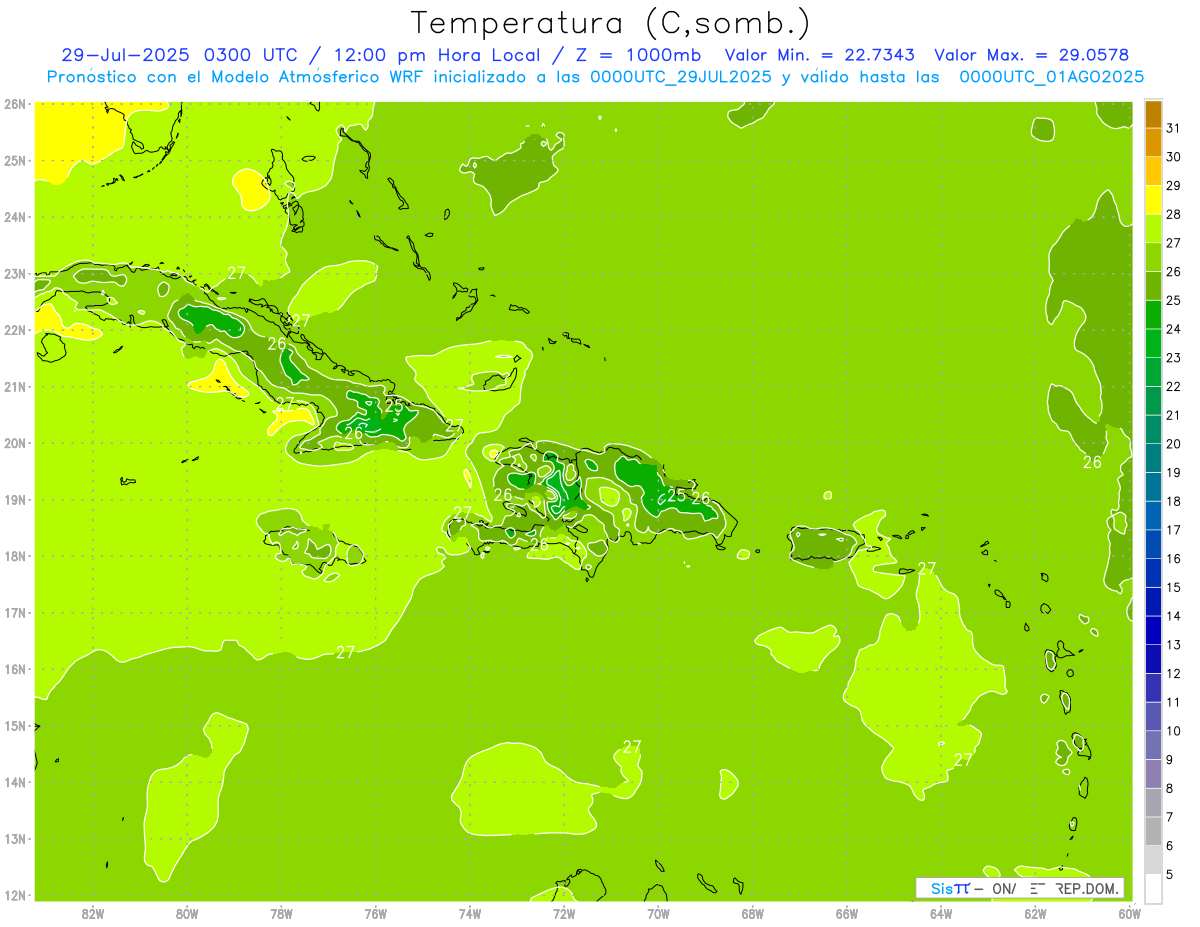Pick the light gray swatch between 5 and 6

click(x=1153, y=860)
